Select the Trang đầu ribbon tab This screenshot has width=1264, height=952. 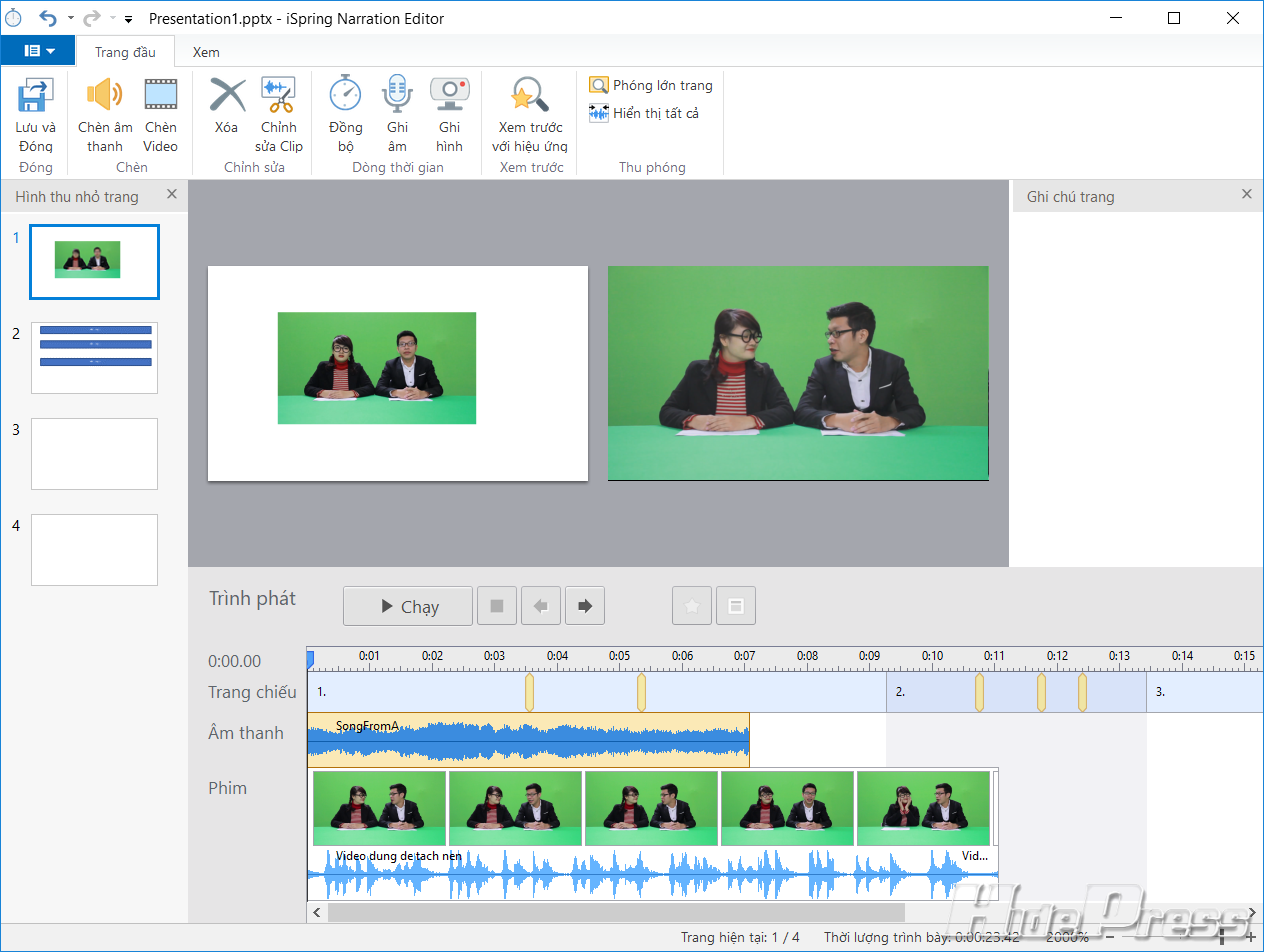[x=125, y=52]
